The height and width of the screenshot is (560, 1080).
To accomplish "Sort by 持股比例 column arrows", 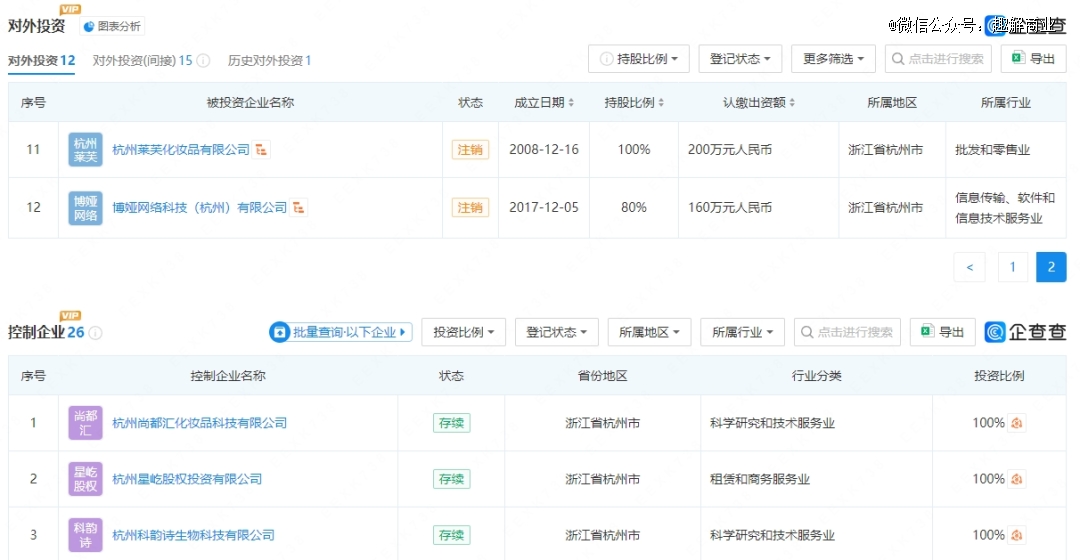I will pos(661,103).
